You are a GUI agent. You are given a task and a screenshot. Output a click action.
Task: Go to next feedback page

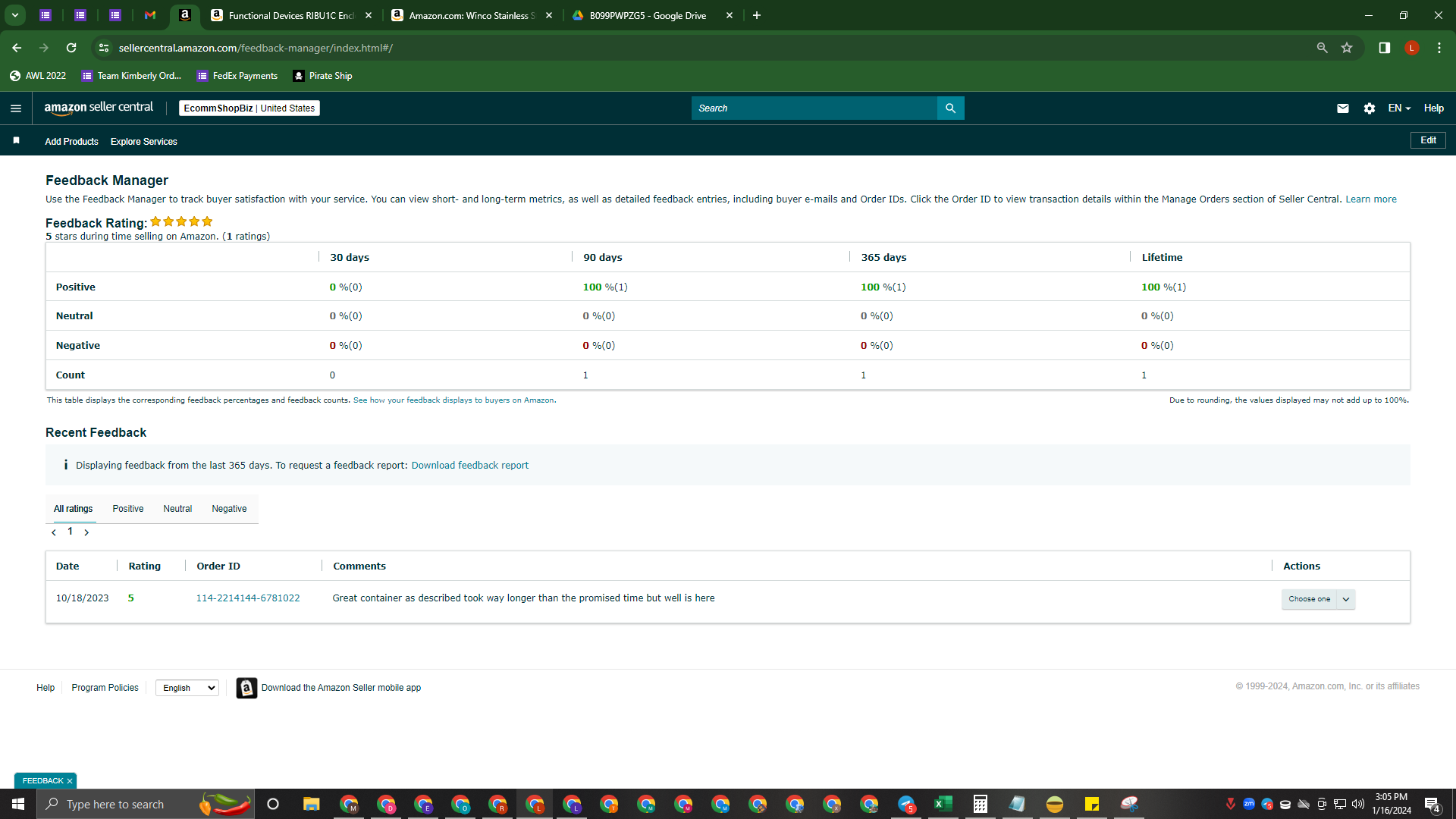(86, 532)
